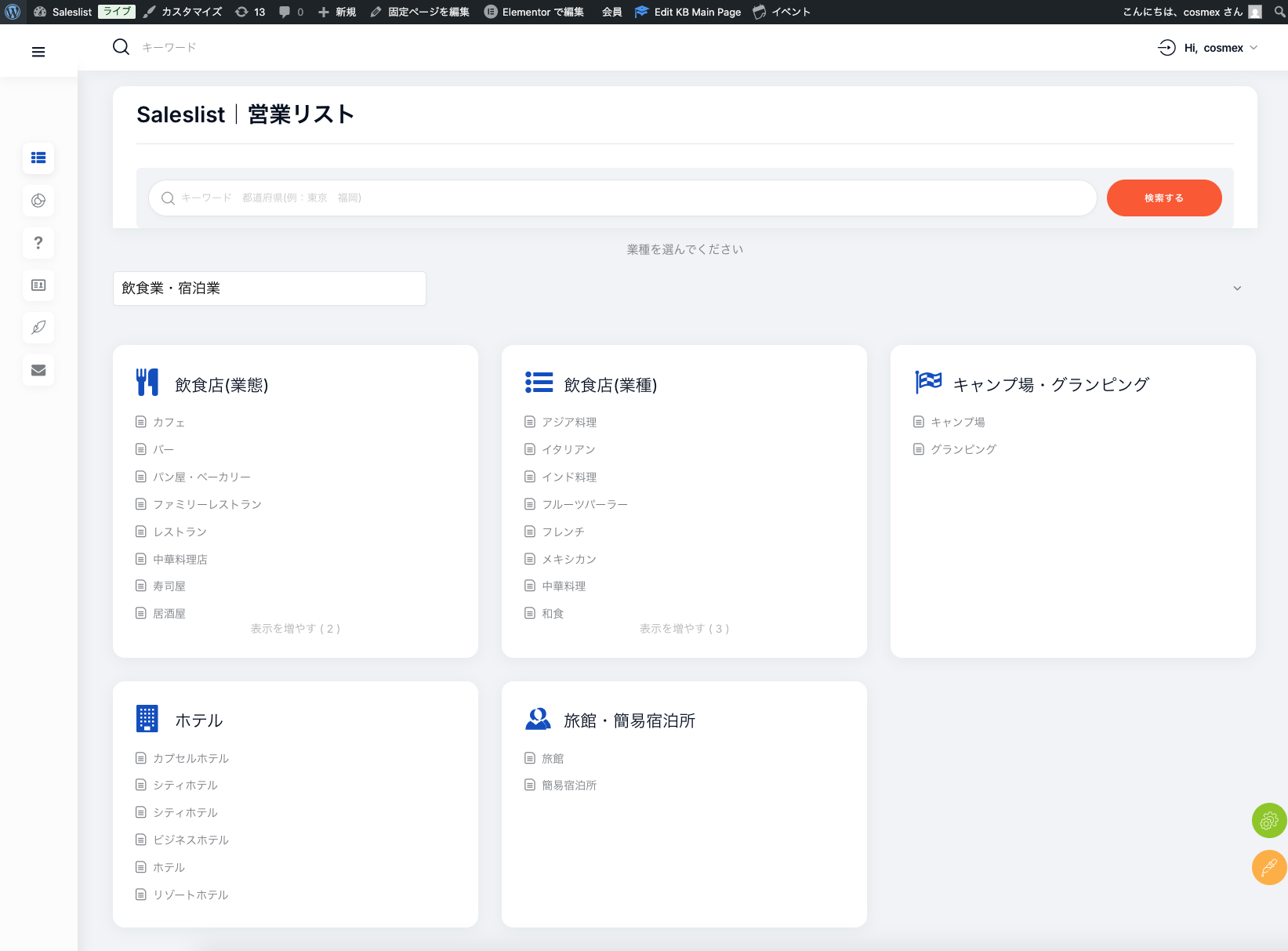
Task: Open the 和食 link
Action: 553,613
